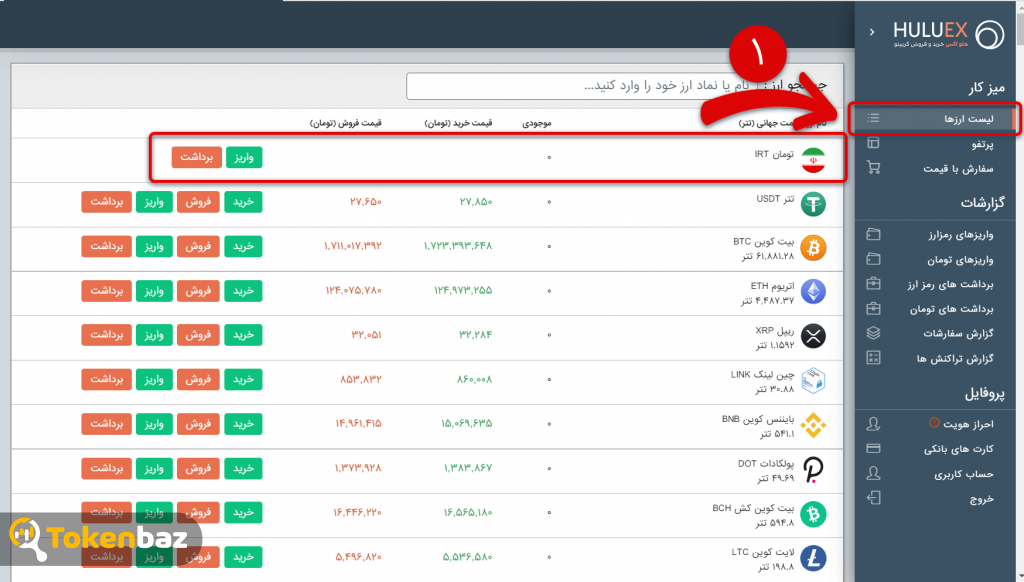Click the folder icon beside واریزهای رمزارز

click(873, 234)
